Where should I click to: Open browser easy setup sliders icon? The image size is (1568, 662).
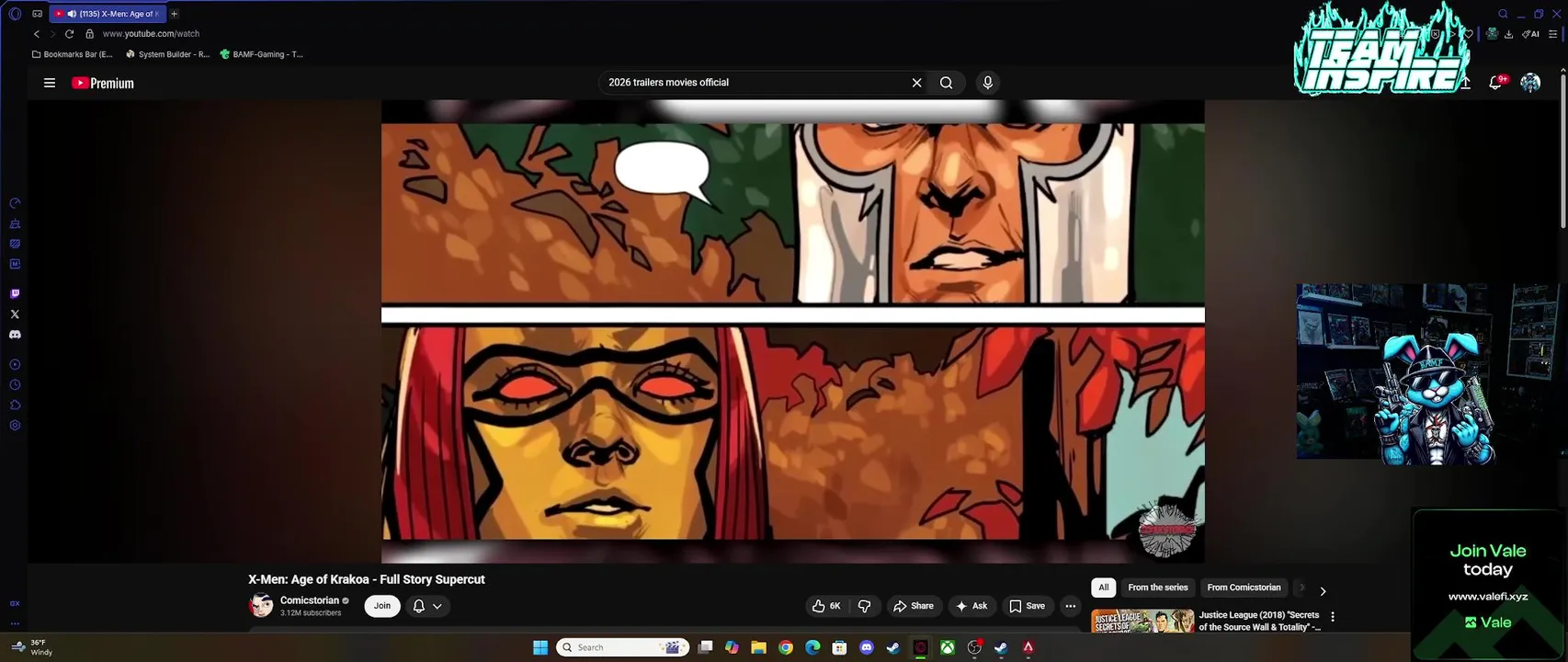click(1554, 34)
